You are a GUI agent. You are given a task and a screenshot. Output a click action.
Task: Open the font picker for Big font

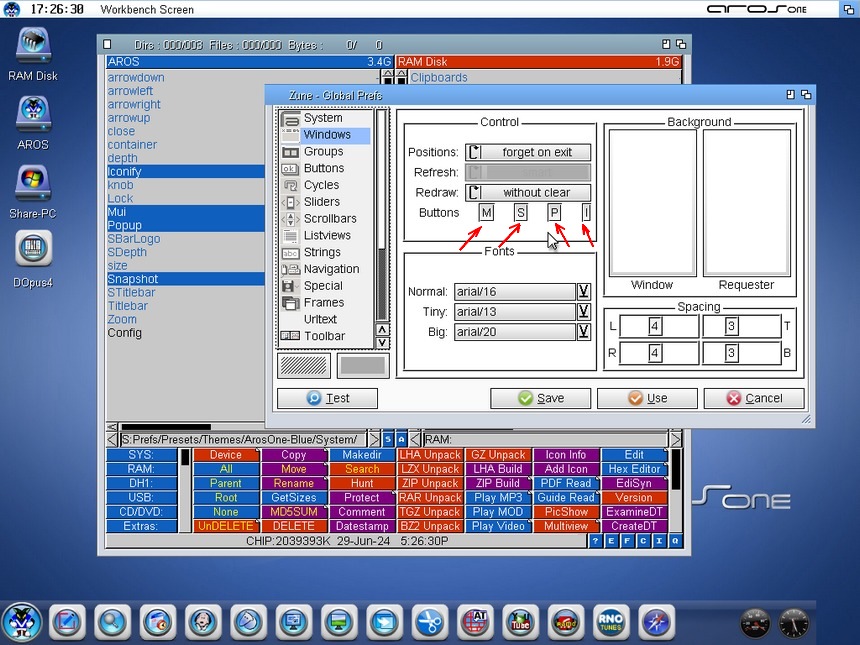pos(584,332)
